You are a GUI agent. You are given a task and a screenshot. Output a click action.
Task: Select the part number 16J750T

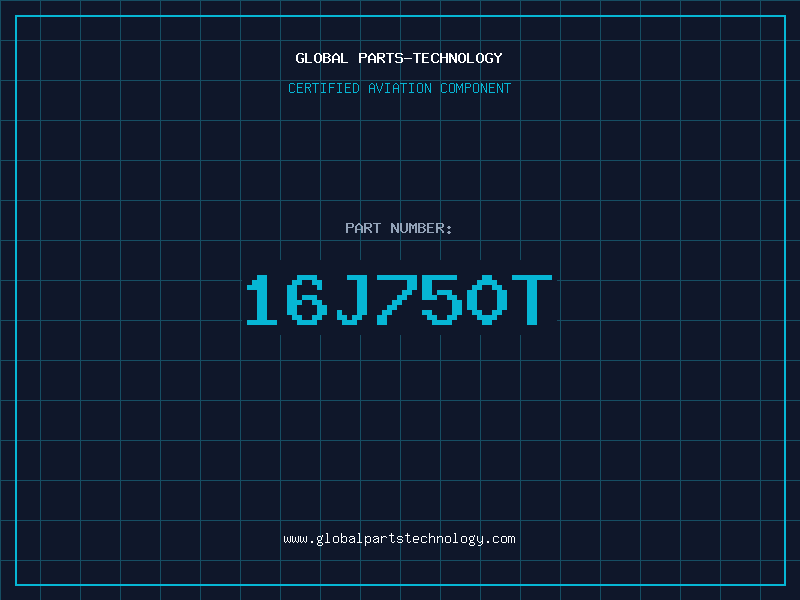399,299
